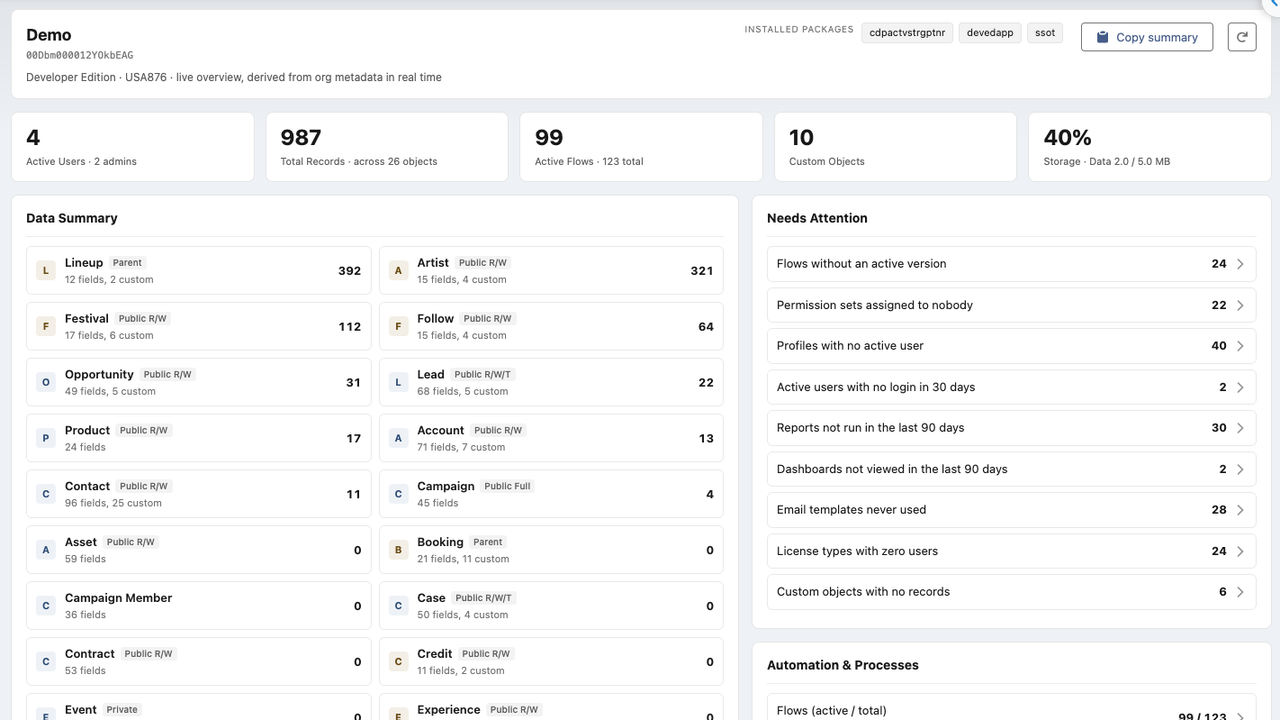Click the Booking object letter icon
The width and height of the screenshot is (1280, 720).
pos(398,550)
